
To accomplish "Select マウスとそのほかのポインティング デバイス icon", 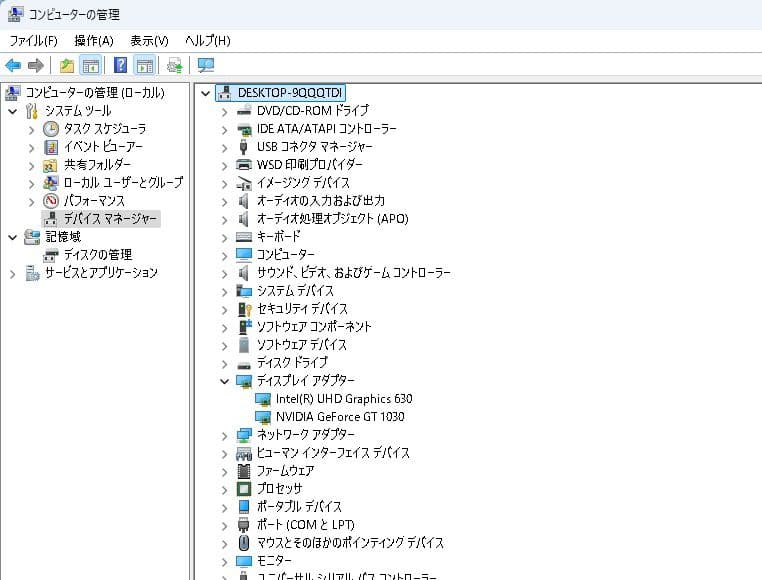I will (244, 543).
